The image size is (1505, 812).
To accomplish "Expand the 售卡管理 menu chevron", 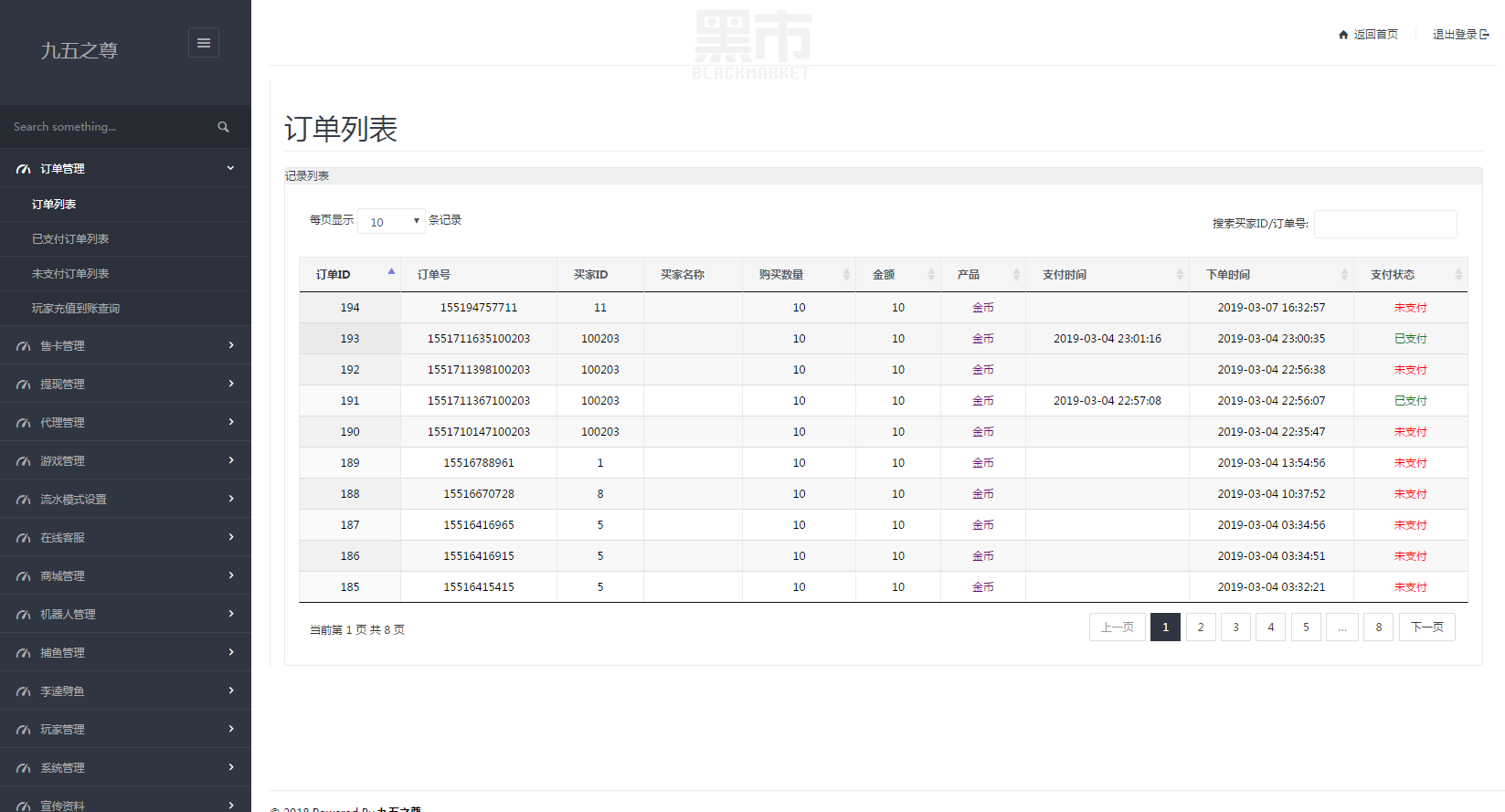I will click(231, 345).
